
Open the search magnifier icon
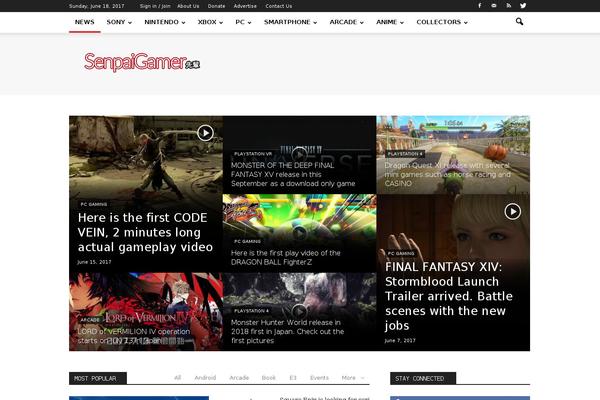pyautogui.click(x=519, y=22)
